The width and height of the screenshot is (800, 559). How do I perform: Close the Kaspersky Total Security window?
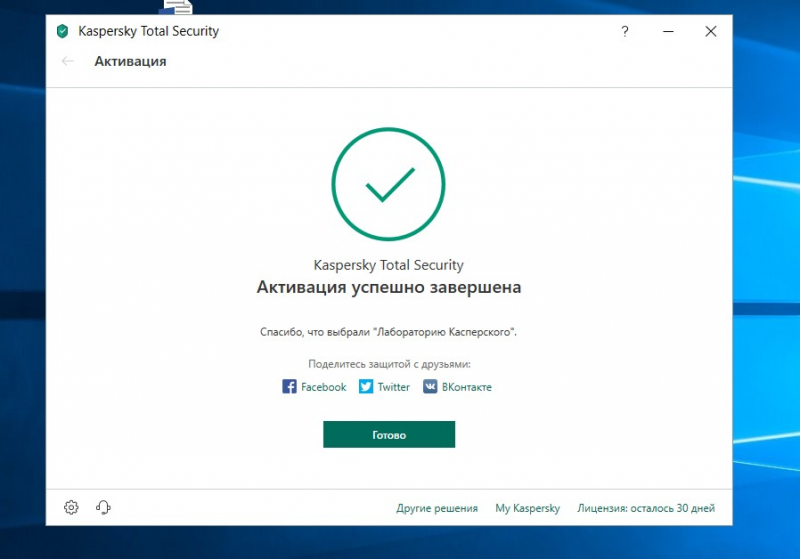coord(711,32)
